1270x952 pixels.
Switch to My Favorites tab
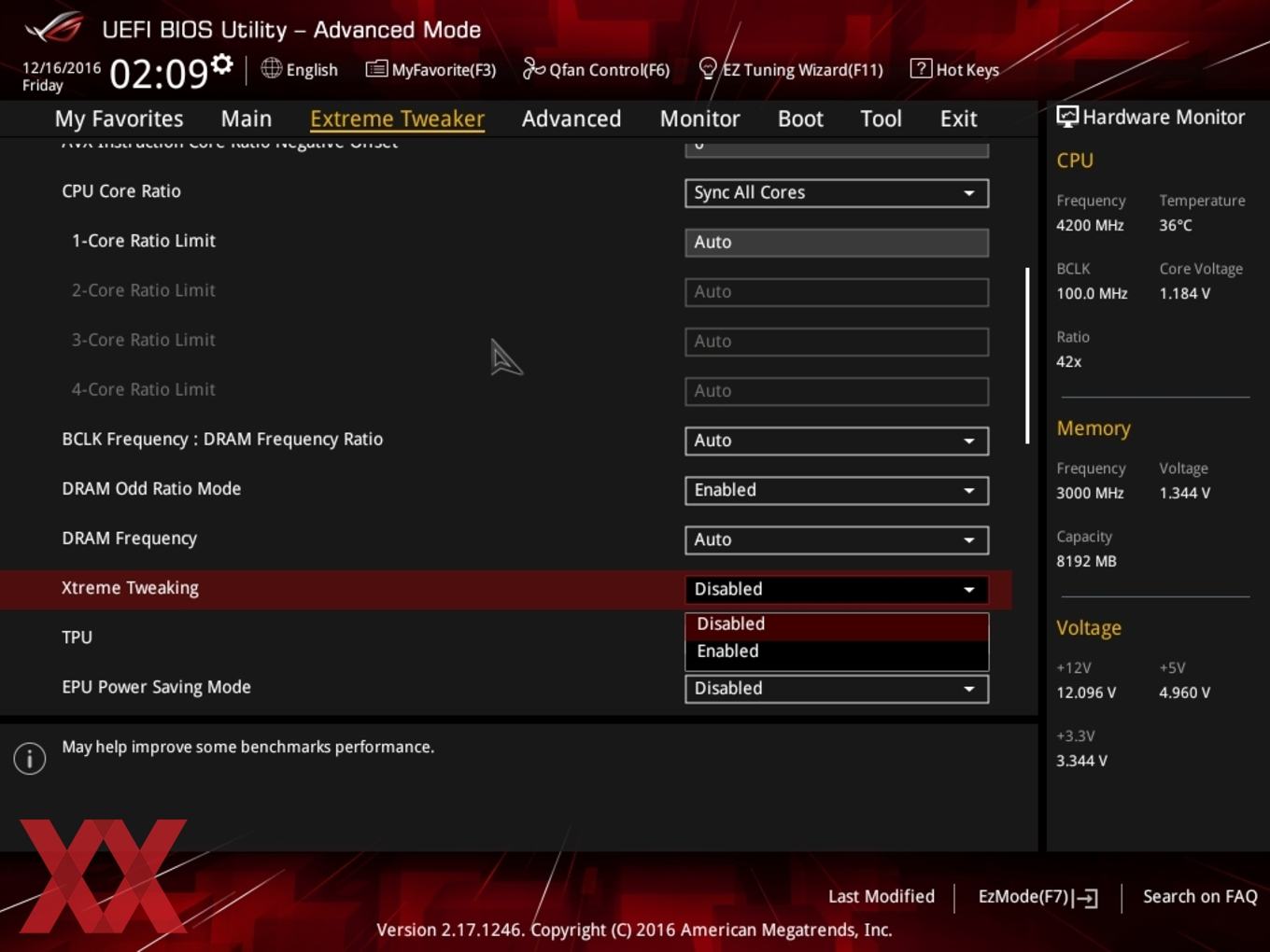click(119, 119)
